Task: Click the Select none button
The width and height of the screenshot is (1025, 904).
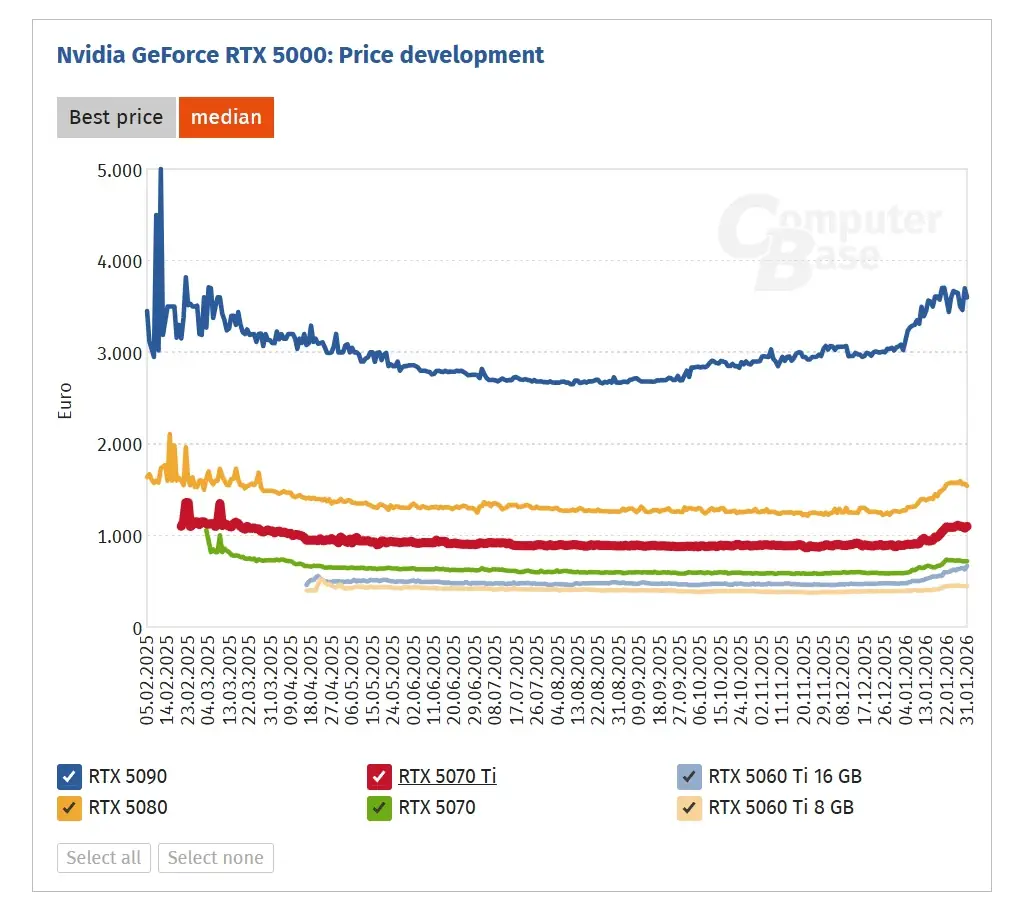Action: (x=216, y=858)
